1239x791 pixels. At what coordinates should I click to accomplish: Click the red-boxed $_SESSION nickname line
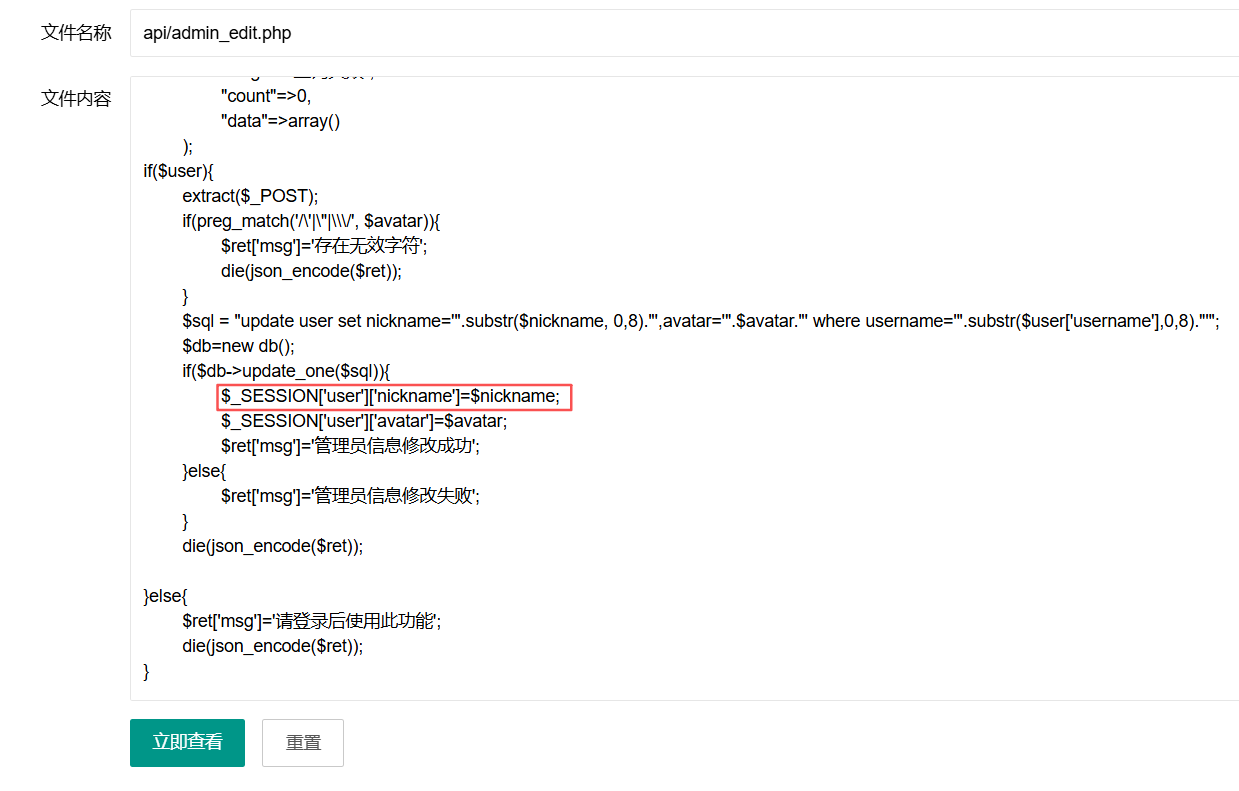point(394,397)
